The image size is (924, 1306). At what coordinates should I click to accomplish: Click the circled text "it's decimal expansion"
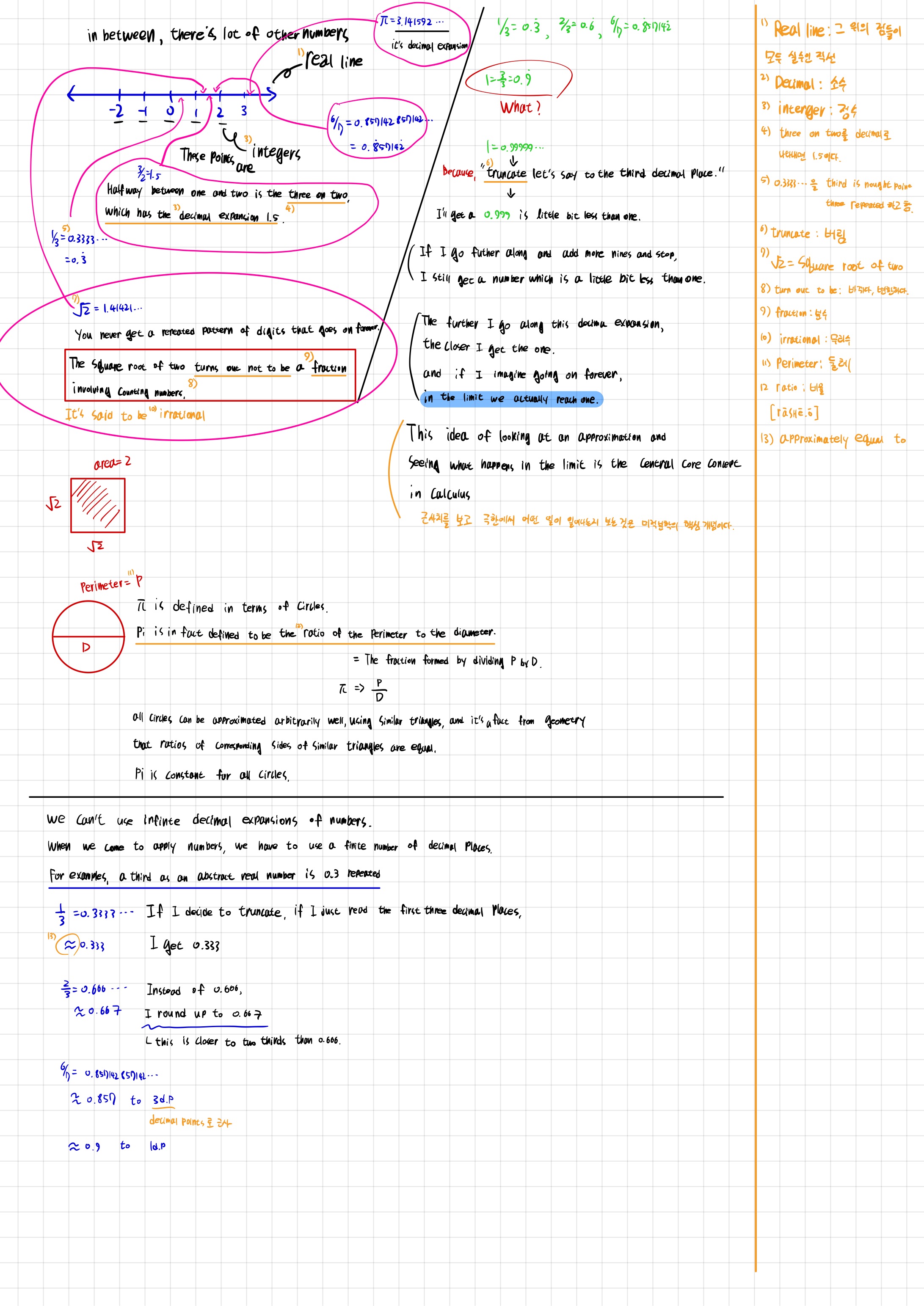tap(429, 45)
